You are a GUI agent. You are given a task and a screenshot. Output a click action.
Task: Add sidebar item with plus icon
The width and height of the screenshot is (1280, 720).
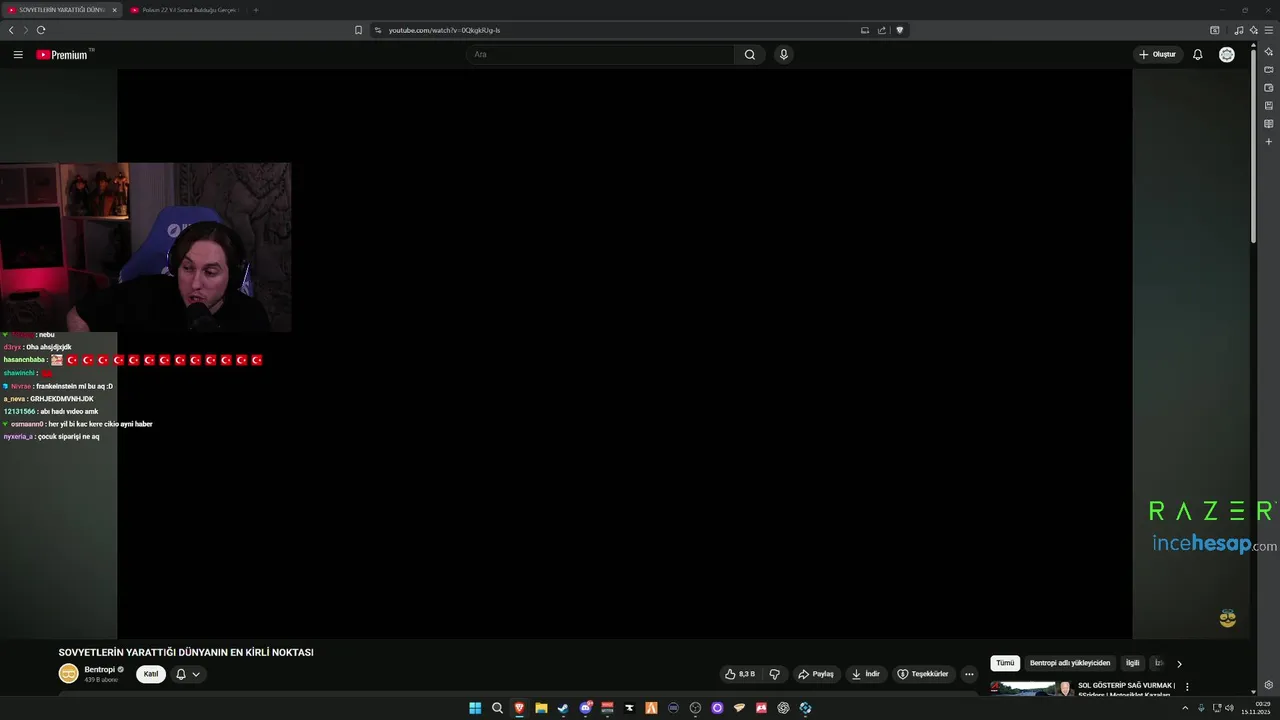click(1269, 141)
